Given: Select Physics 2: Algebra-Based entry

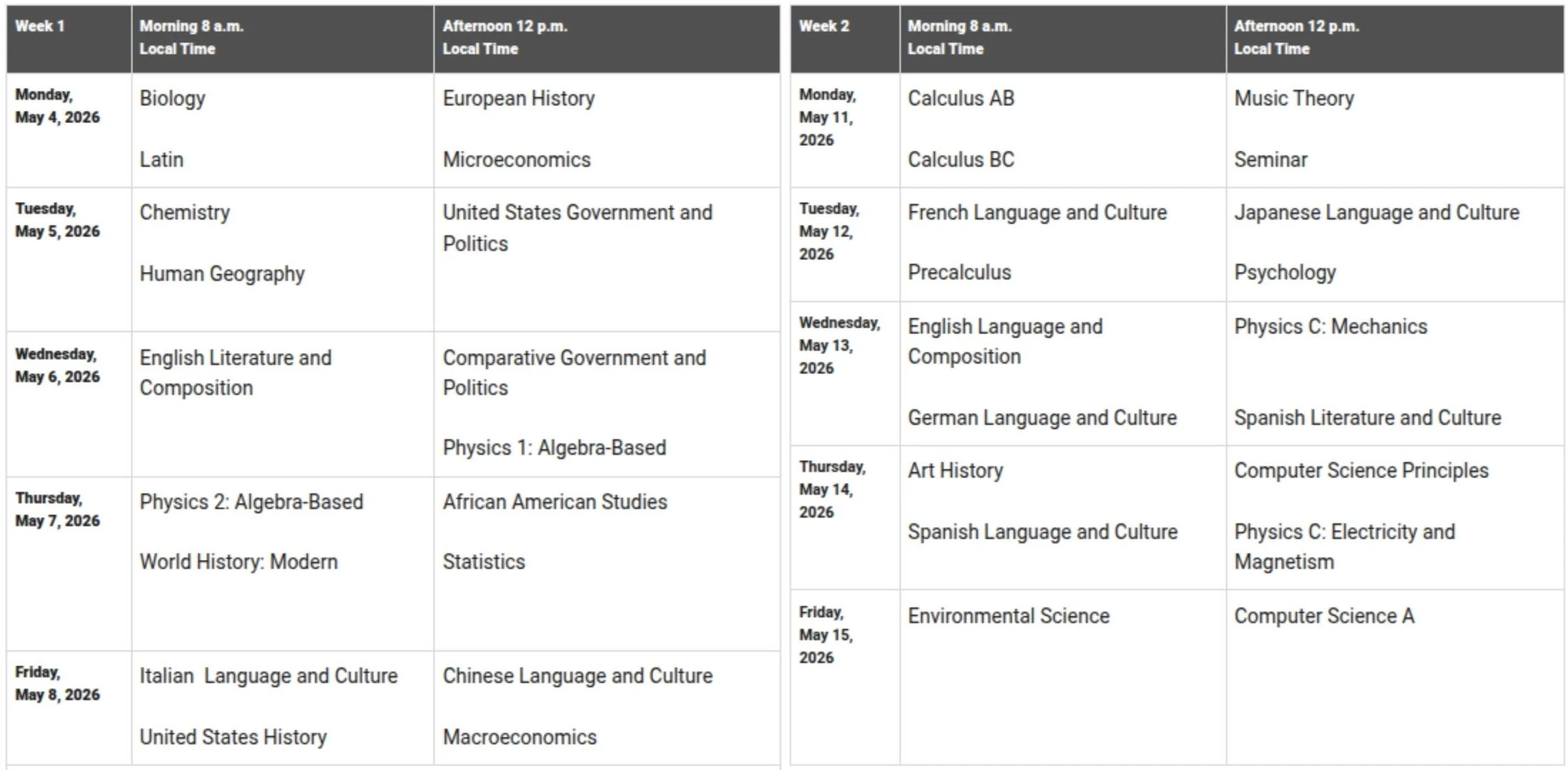Looking at the screenshot, I should [252, 502].
